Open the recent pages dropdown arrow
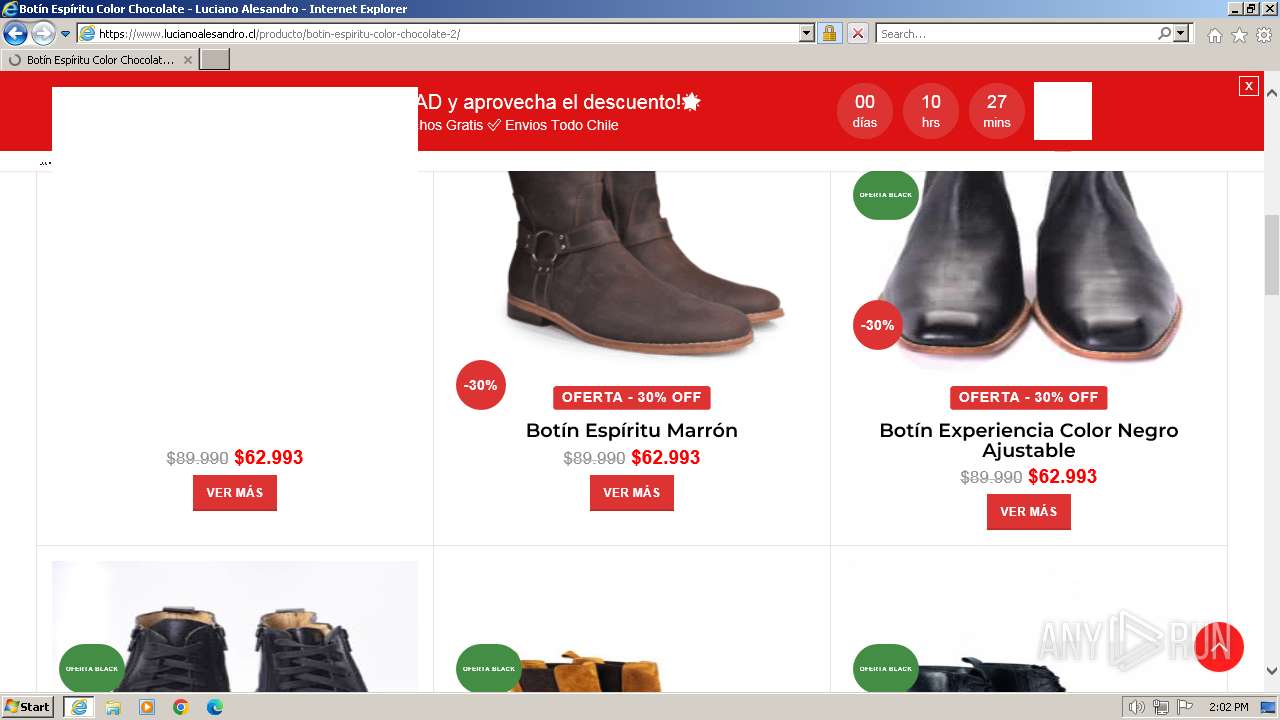Viewport: 1280px width, 720px height. [x=66, y=34]
